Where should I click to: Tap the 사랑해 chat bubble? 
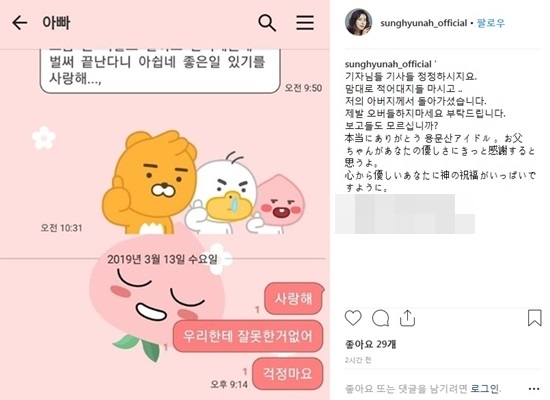pos(294,299)
